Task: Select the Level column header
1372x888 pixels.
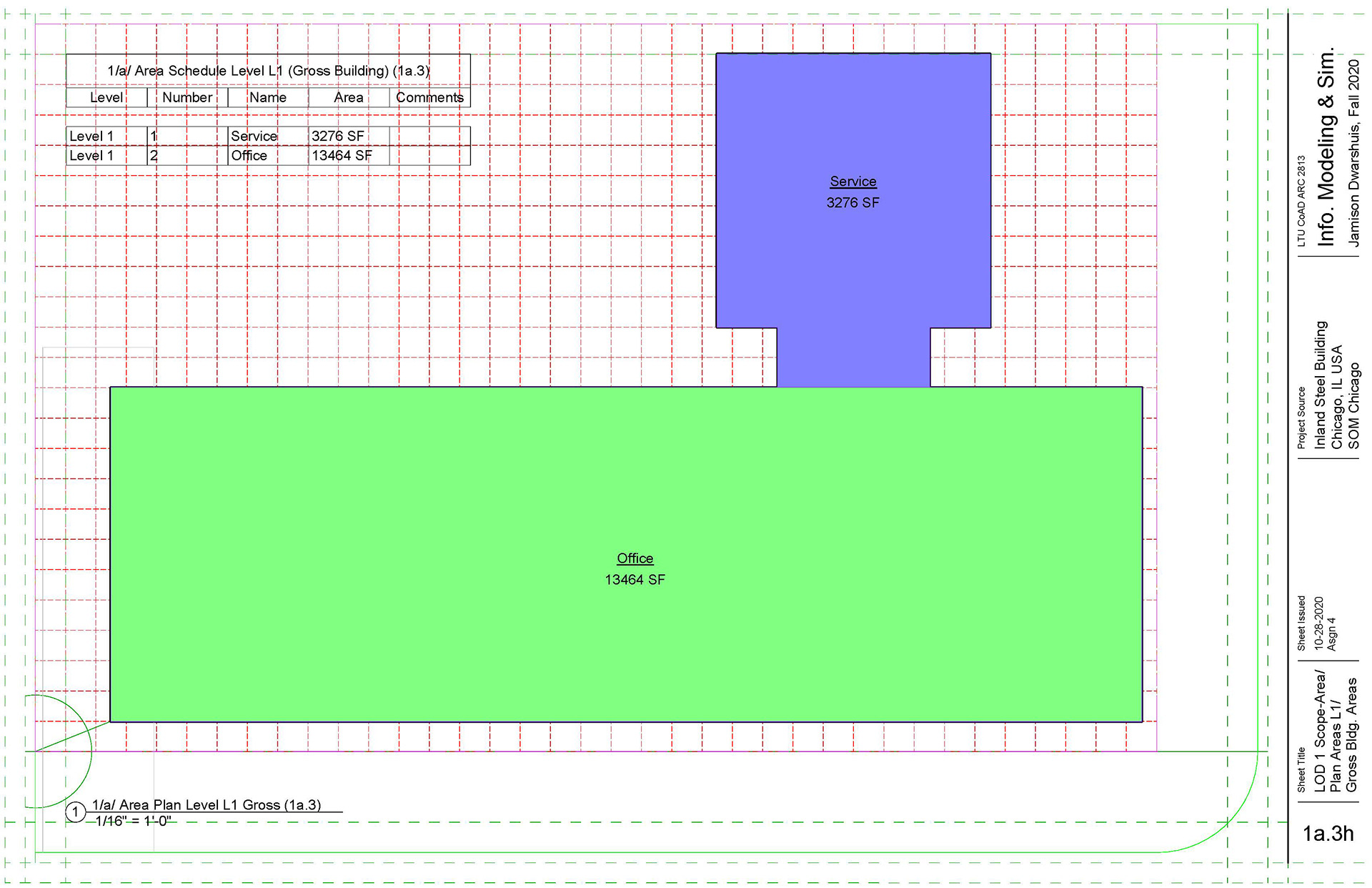Action: (x=106, y=98)
